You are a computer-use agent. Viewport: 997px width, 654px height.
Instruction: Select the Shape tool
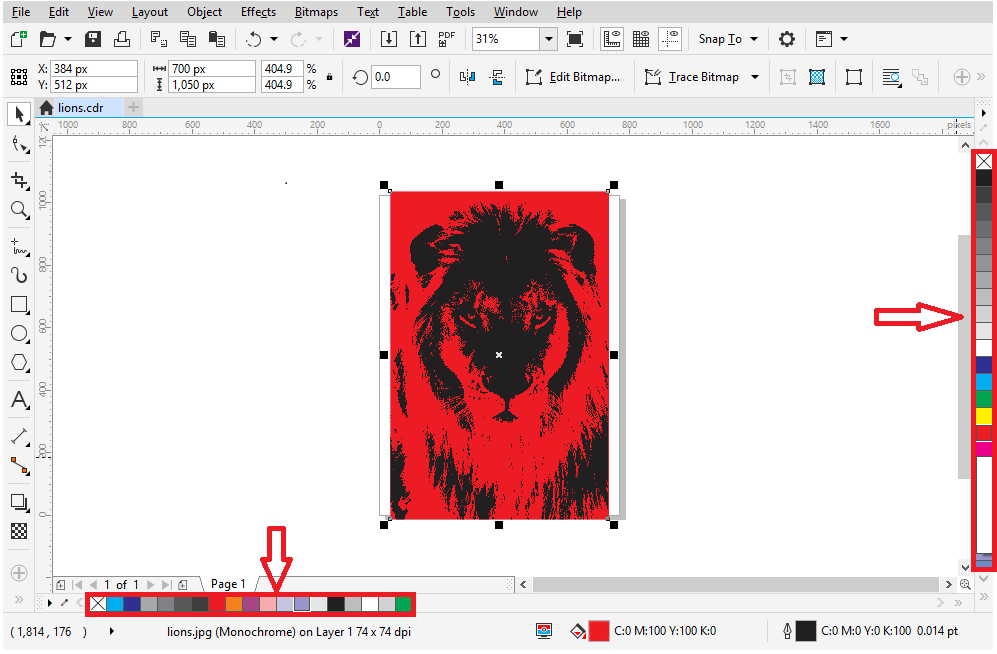tap(18, 146)
